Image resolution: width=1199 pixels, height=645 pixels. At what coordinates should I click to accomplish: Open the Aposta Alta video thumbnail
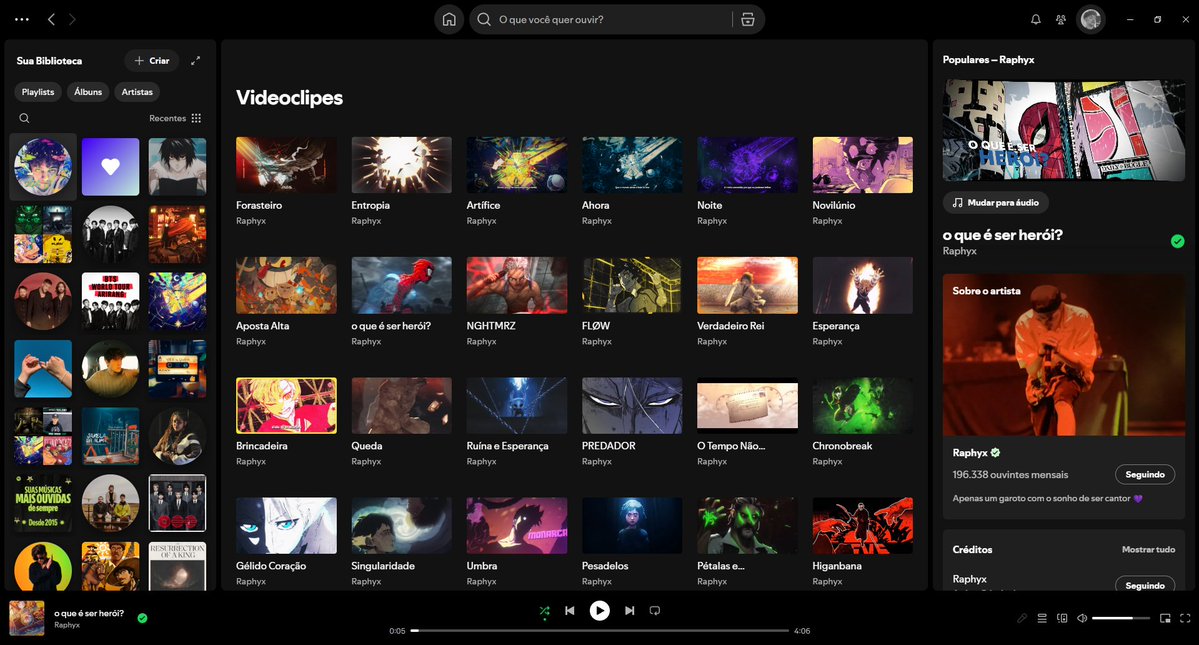[286, 285]
